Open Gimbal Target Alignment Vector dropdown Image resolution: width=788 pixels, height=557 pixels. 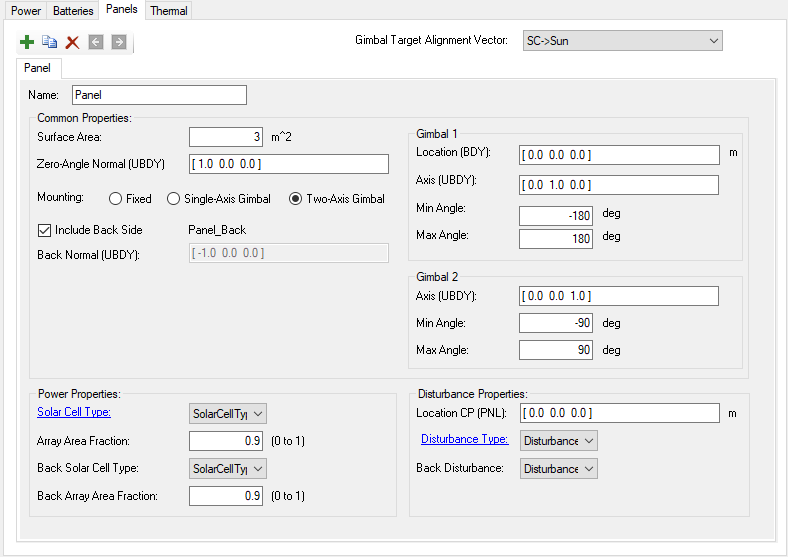click(x=621, y=41)
